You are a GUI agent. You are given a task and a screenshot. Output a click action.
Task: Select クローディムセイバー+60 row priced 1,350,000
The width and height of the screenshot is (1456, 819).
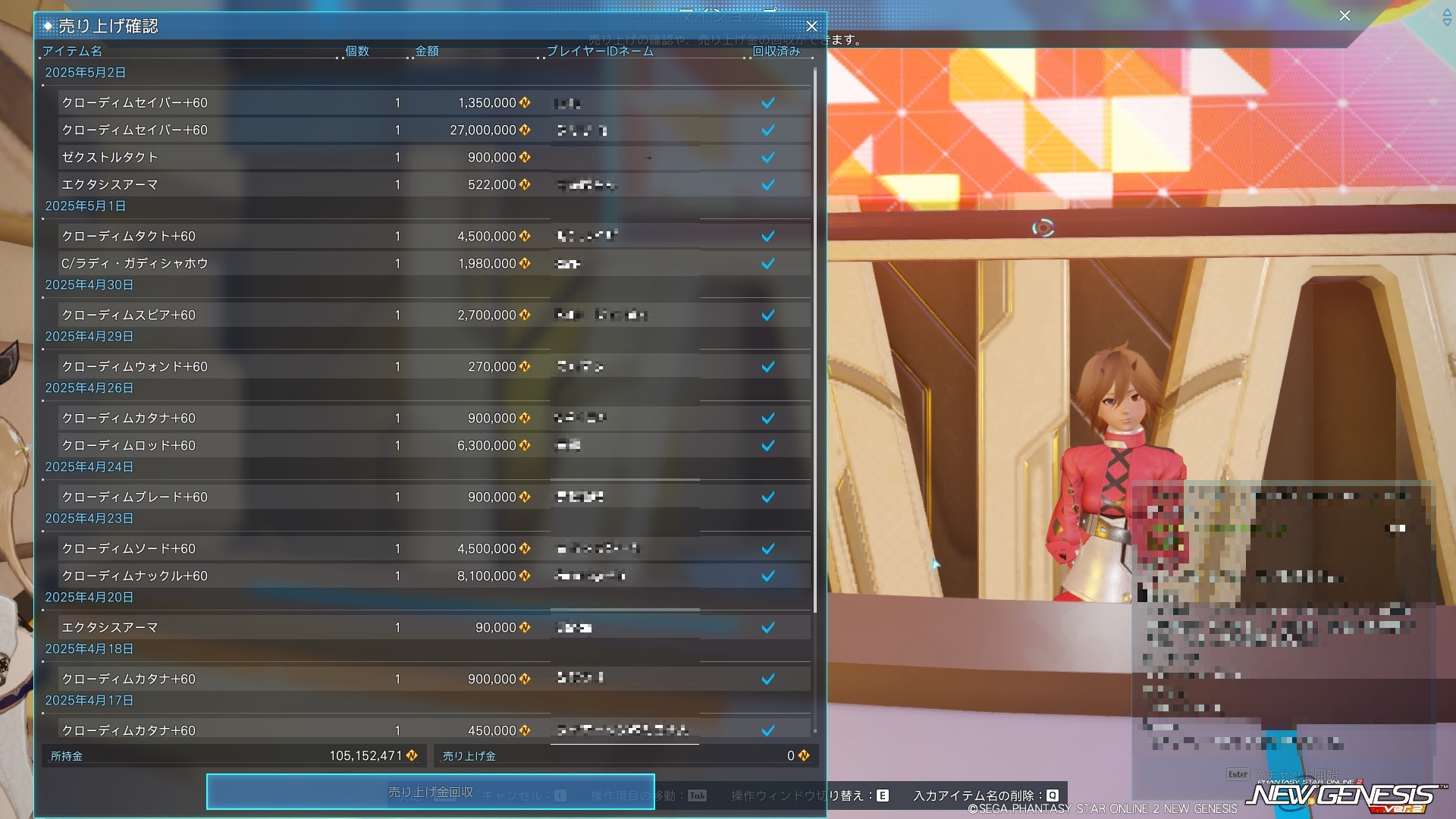click(x=434, y=102)
